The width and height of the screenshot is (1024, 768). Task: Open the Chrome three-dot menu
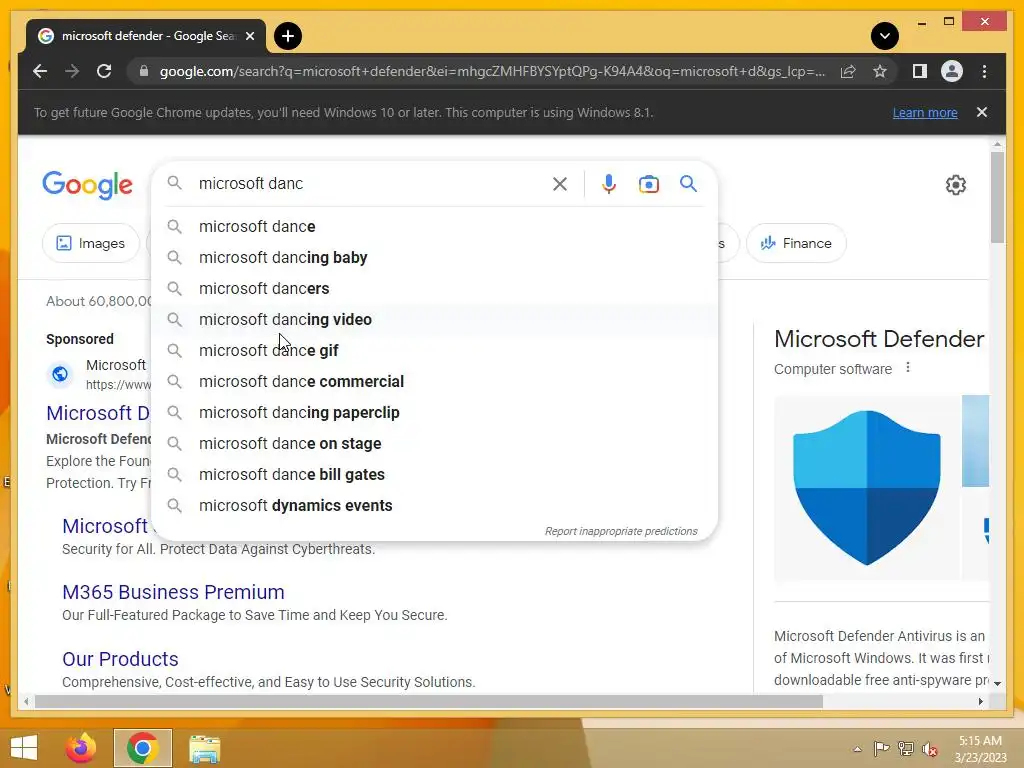pos(984,71)
